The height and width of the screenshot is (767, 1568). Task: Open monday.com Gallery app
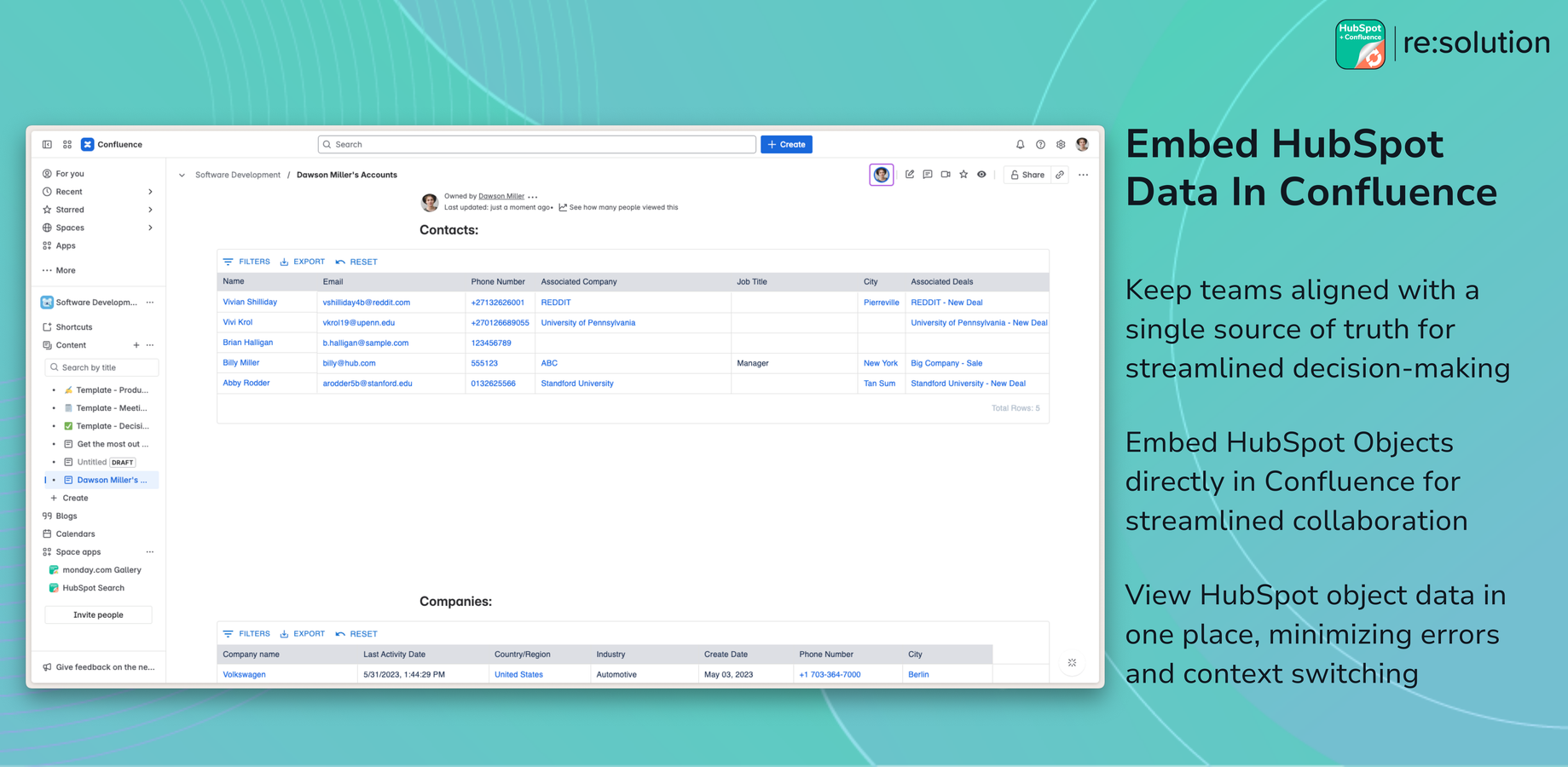coord(101,570)
